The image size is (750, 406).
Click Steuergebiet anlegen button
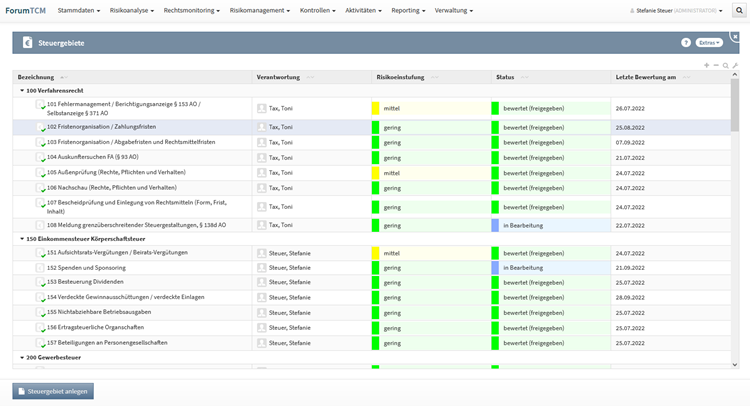click(53, 391)
